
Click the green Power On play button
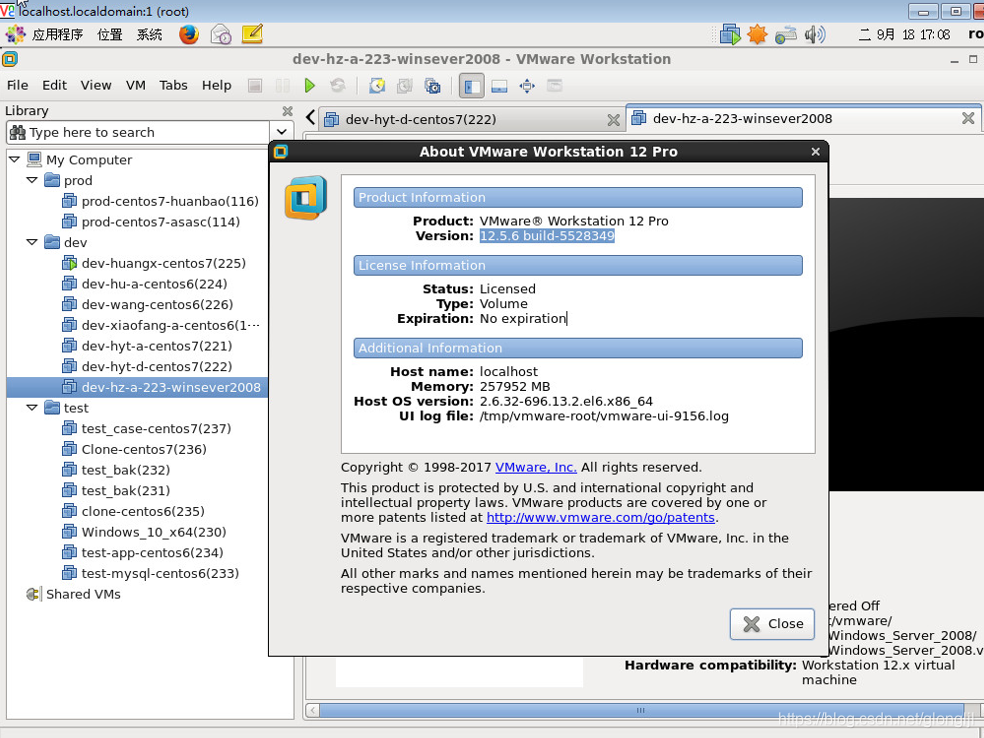[309, 85]
